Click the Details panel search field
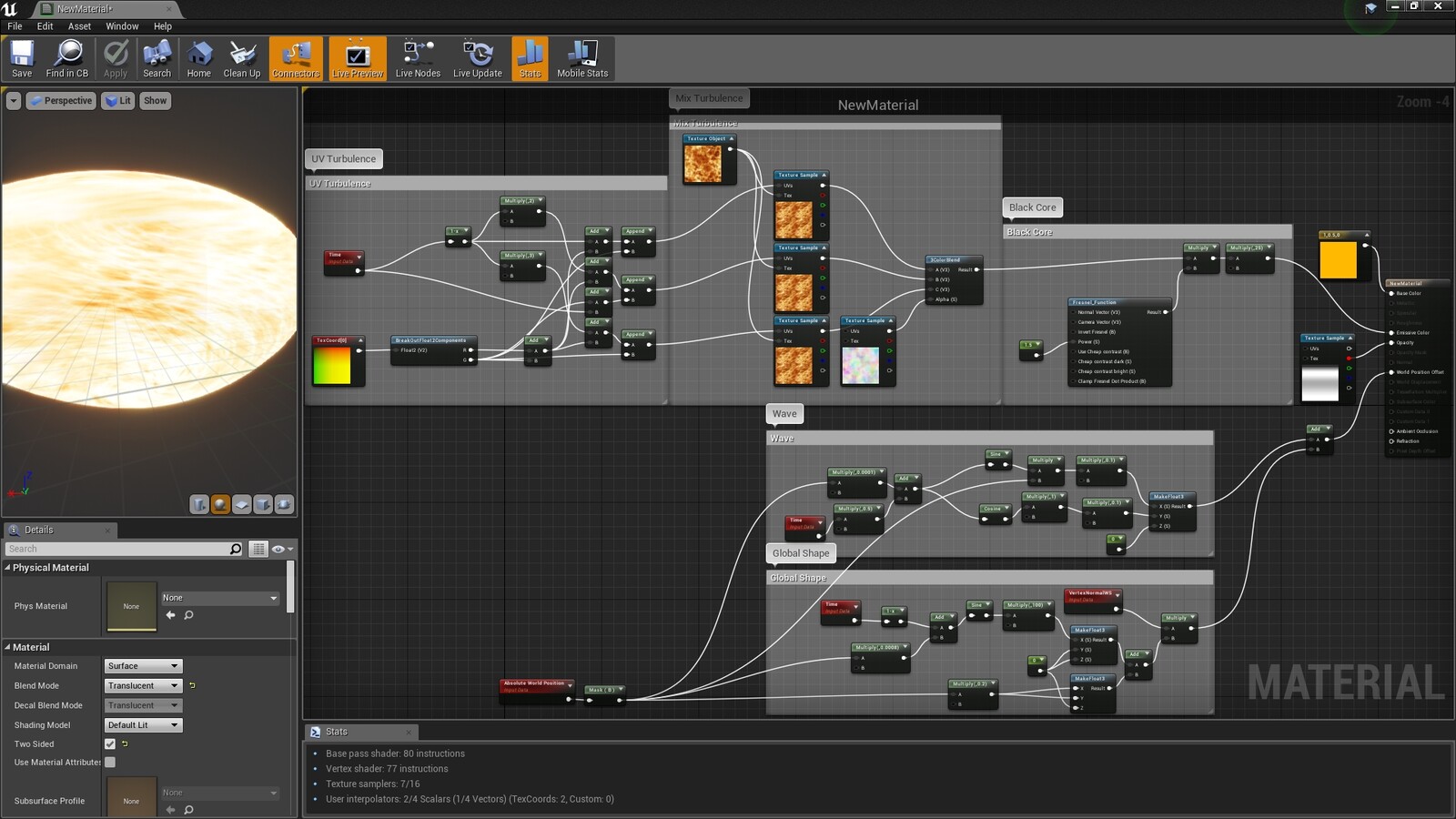Screen dimensions: 1456x819 [118, 549]
